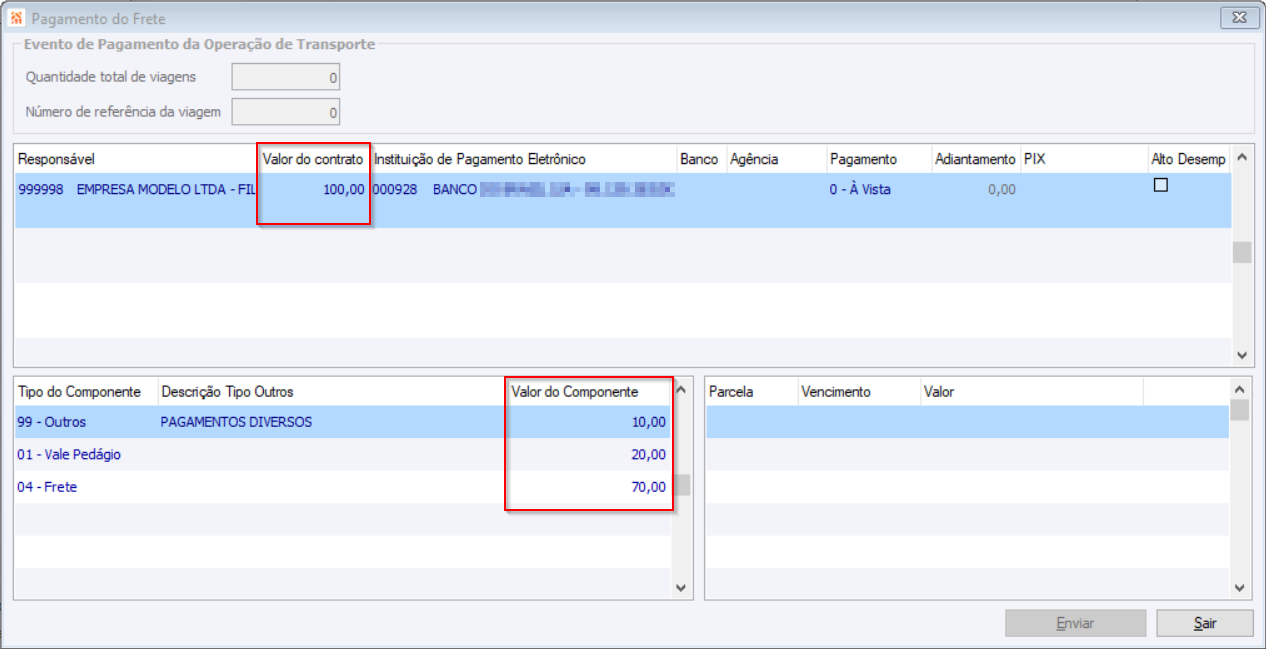Click the 000928 BANCO institution cell
The image size is (1266, 649).
coord(523,189)
